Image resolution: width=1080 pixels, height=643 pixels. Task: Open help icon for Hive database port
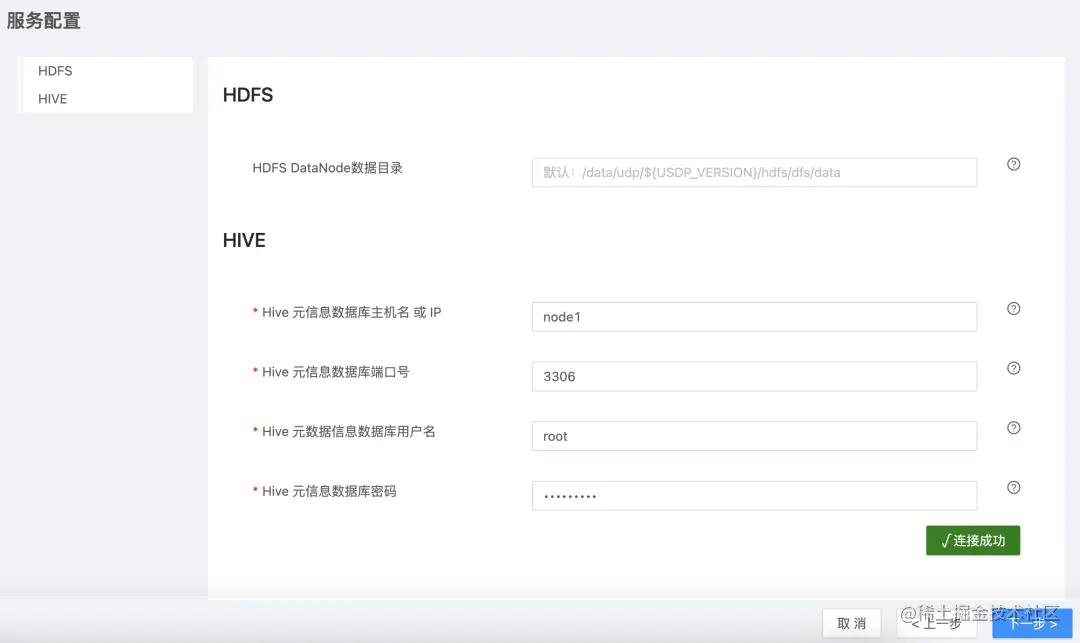click(x=1013, y=368)
